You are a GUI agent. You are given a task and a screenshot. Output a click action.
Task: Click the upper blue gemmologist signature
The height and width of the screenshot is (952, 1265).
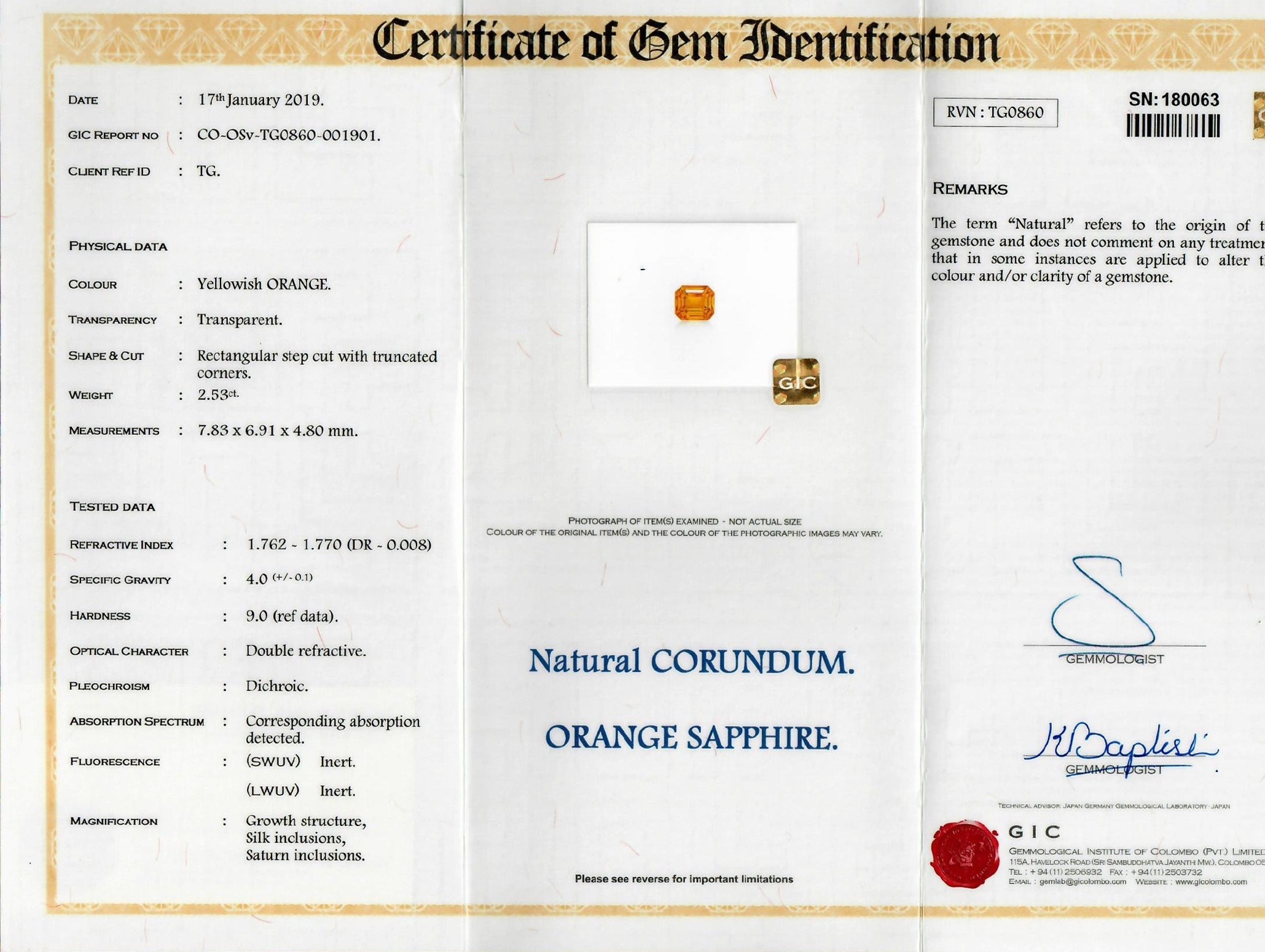click(1103, 602)
